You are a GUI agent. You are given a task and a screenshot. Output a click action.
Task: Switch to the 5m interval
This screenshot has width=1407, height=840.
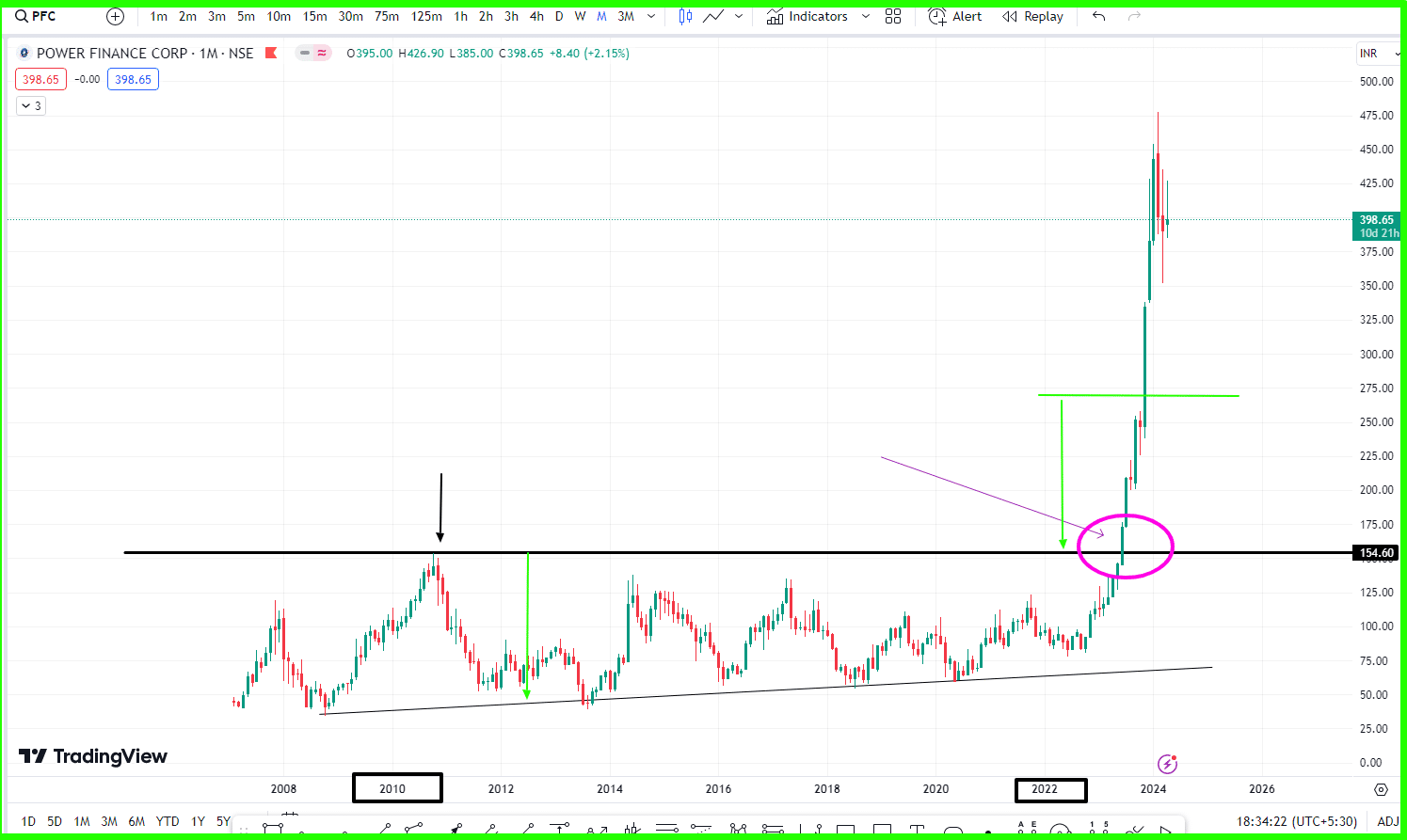pos(246,16)
